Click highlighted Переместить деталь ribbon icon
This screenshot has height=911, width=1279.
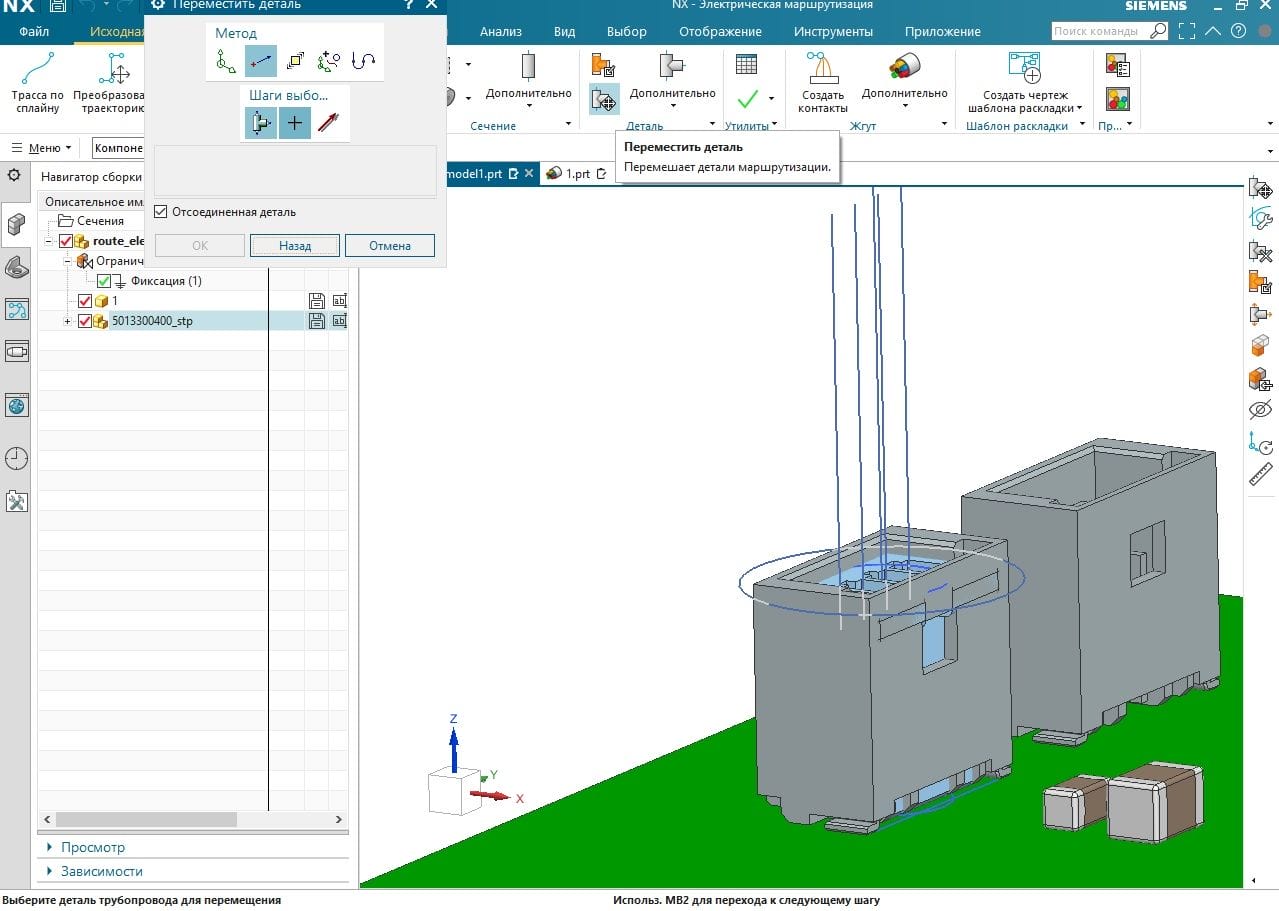click(x=604, y=99)
